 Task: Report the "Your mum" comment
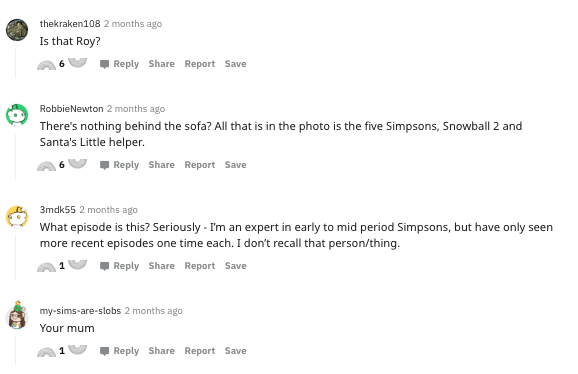(x=200, y=351)
